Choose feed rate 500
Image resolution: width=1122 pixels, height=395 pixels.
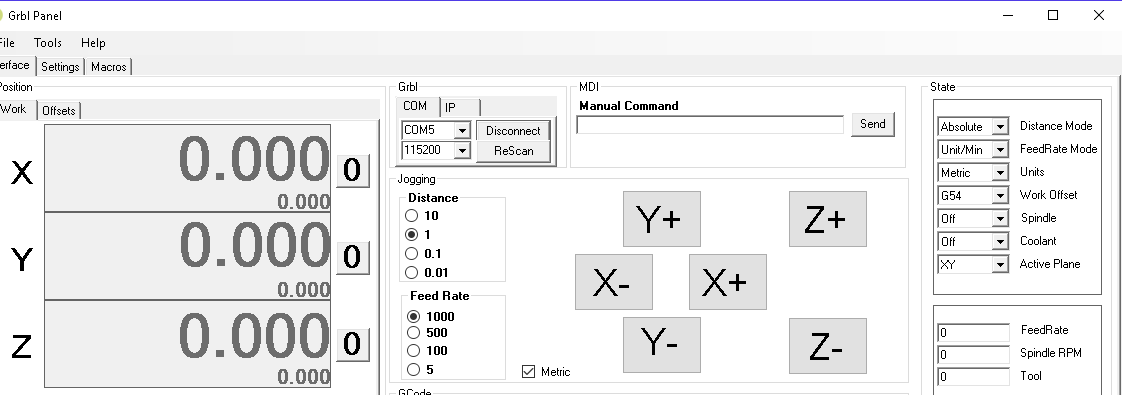tap(427, 333)
